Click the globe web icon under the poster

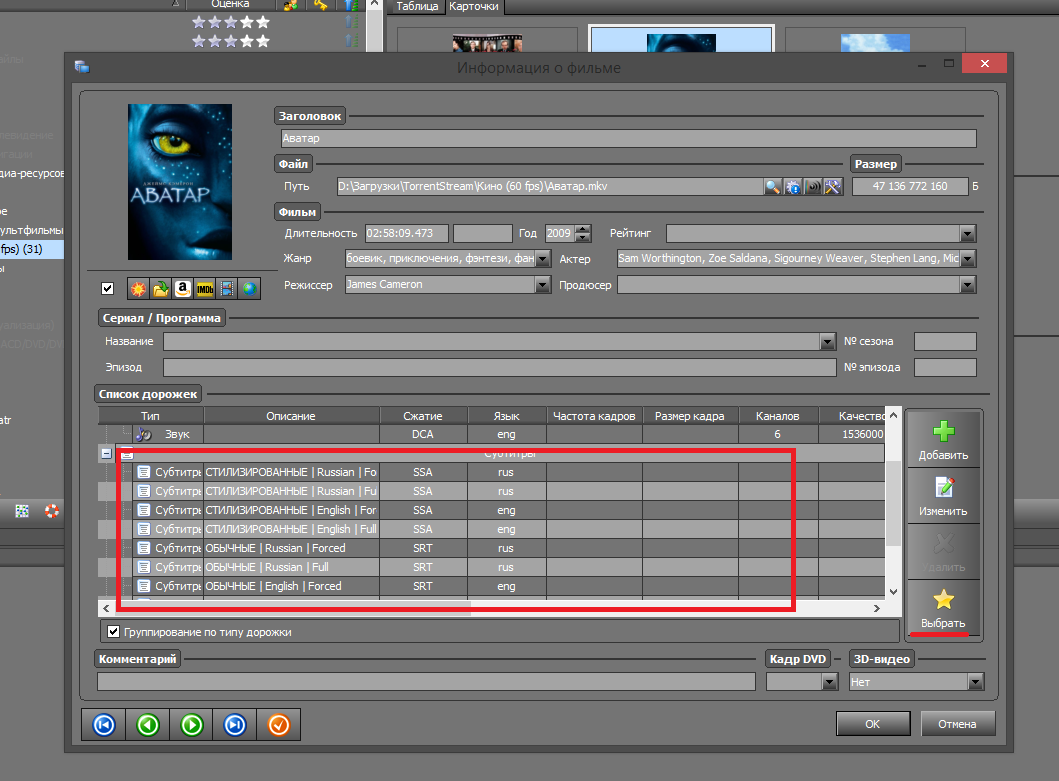(x=249, y=289)
